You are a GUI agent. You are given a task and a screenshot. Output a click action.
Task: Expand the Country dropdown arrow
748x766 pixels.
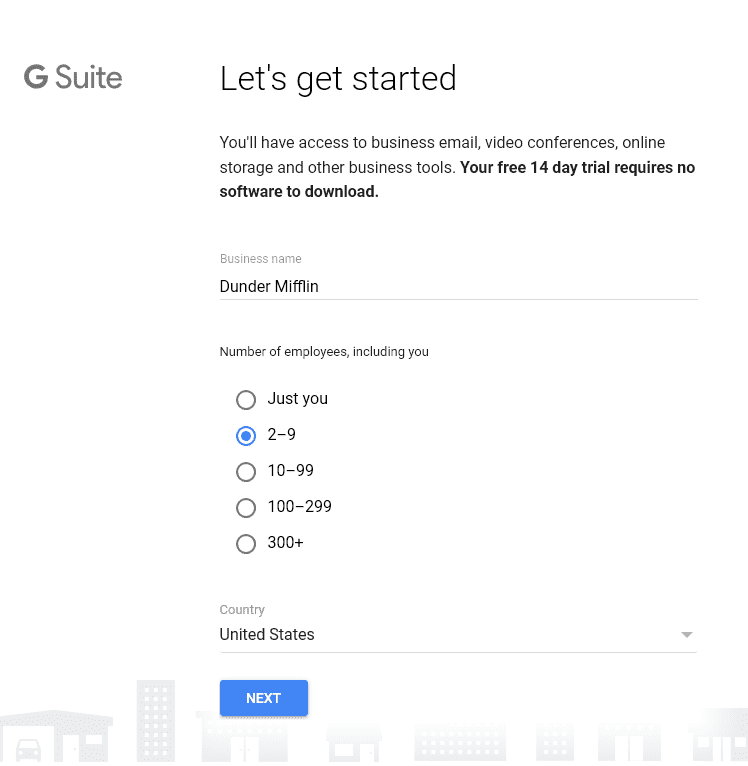pyautogui.click(x=686, y=635)
